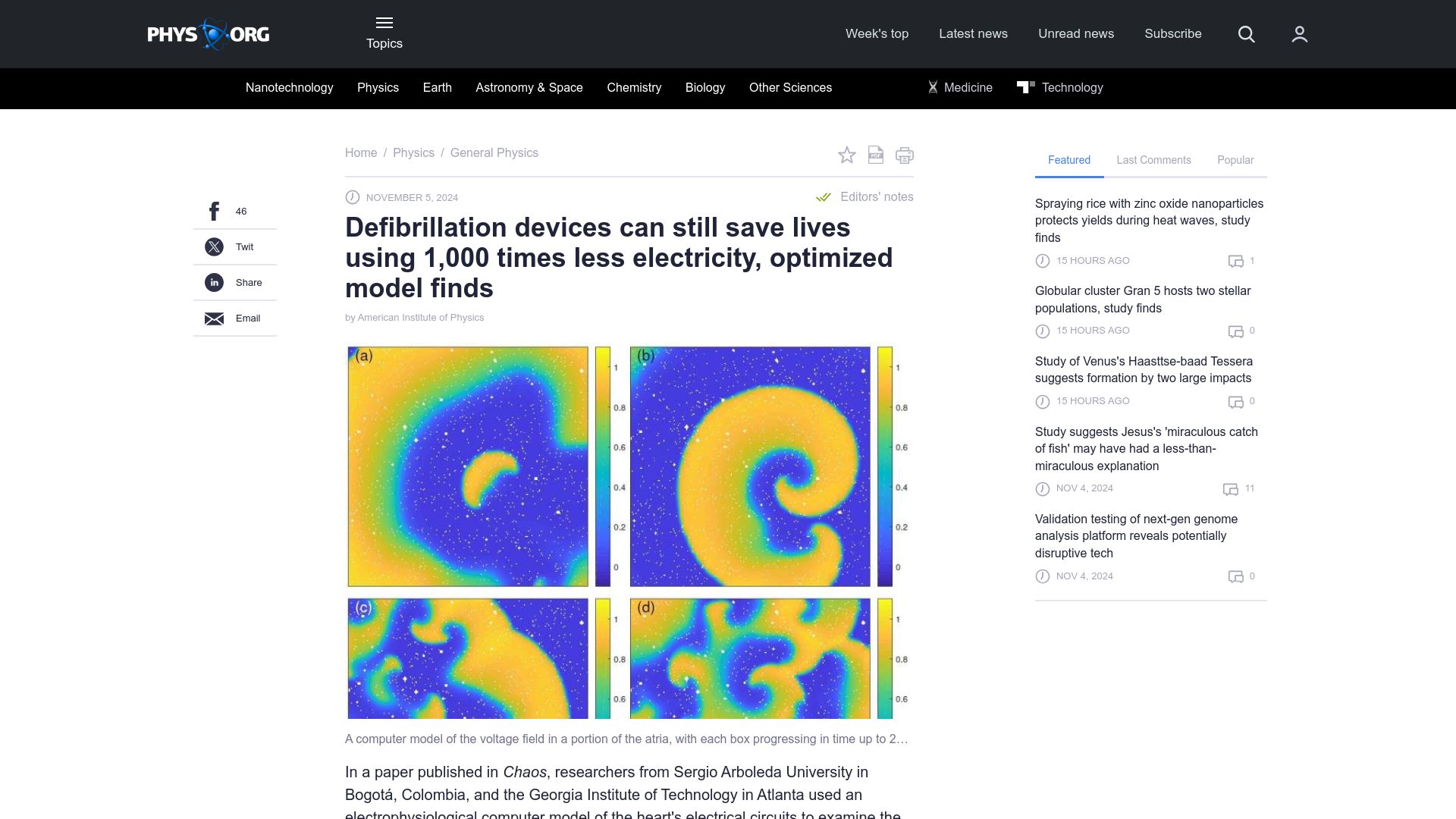Open the Other Sciences category
The height and width of the screenshot is (819, 1456).
click(x=790, y=88)
